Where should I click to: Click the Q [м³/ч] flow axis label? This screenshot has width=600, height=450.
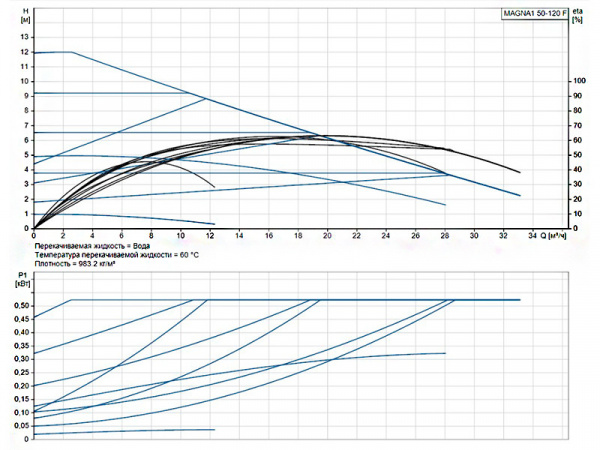pyautogui.click(x=557, y=235)
